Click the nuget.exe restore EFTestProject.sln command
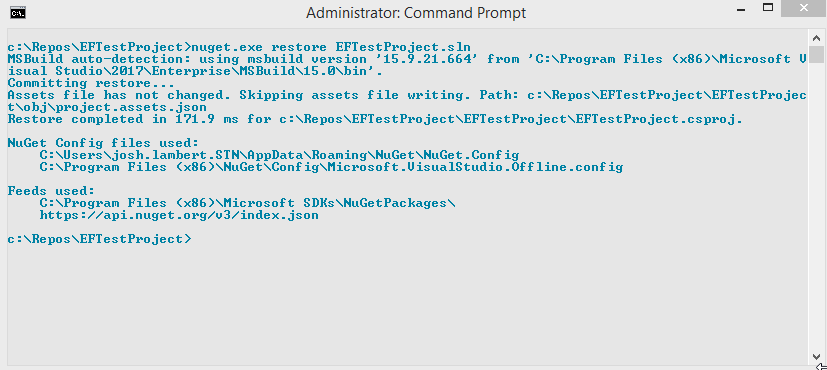The width and height of the screenshot is (827, 370). pos(331,47)
